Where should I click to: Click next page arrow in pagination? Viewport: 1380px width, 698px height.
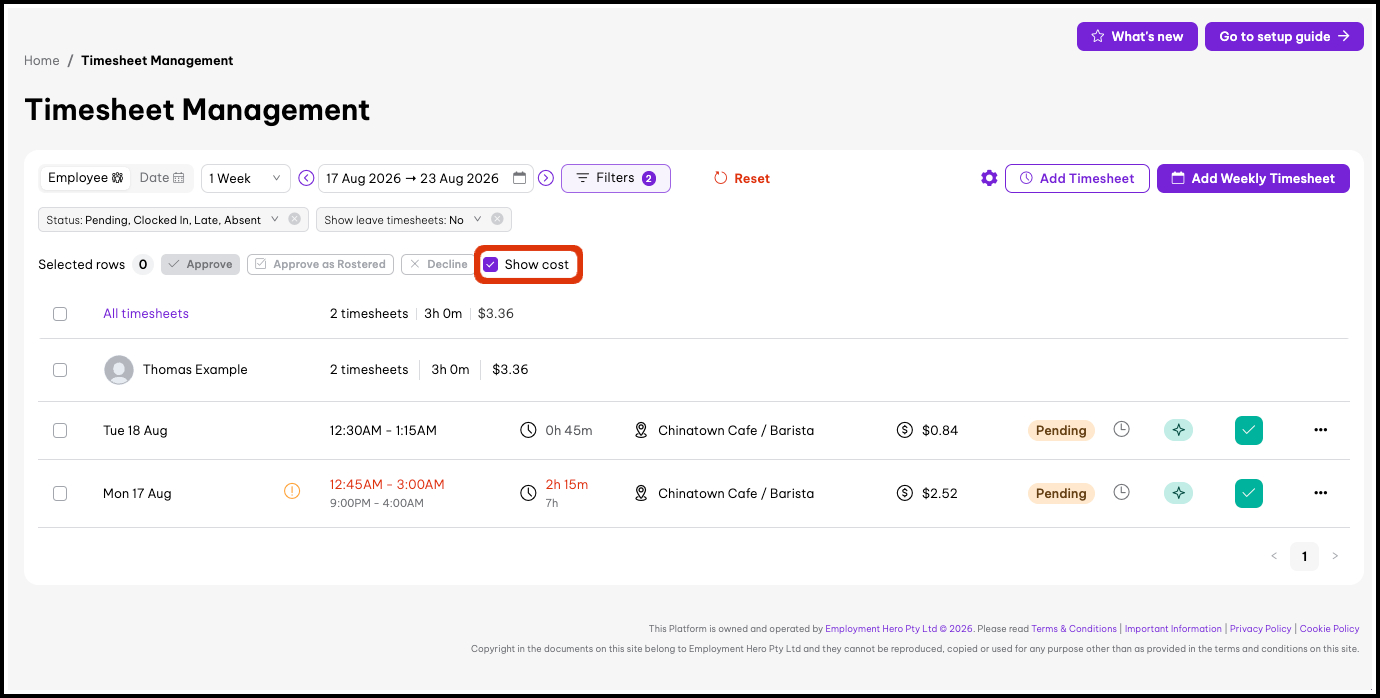pyautogui.click(x=1335, y=556)
